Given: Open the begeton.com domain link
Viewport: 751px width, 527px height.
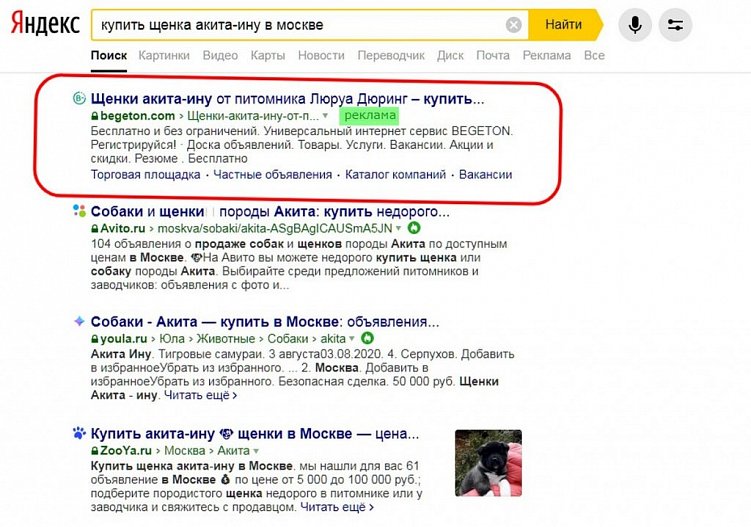Looking at the screenshot, I should point(137,116).
